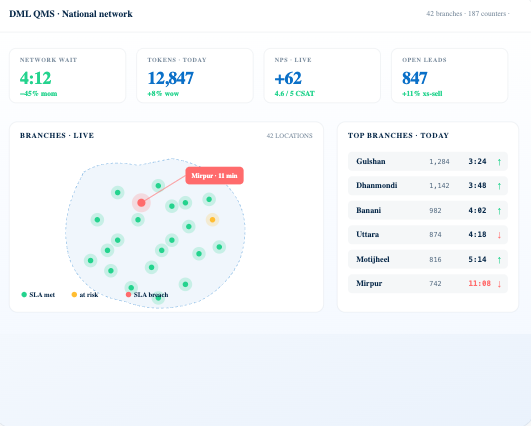Click the red down arrow on Uttara row
The width and height of the screenshot is (531, 426).
pos(499,235)
